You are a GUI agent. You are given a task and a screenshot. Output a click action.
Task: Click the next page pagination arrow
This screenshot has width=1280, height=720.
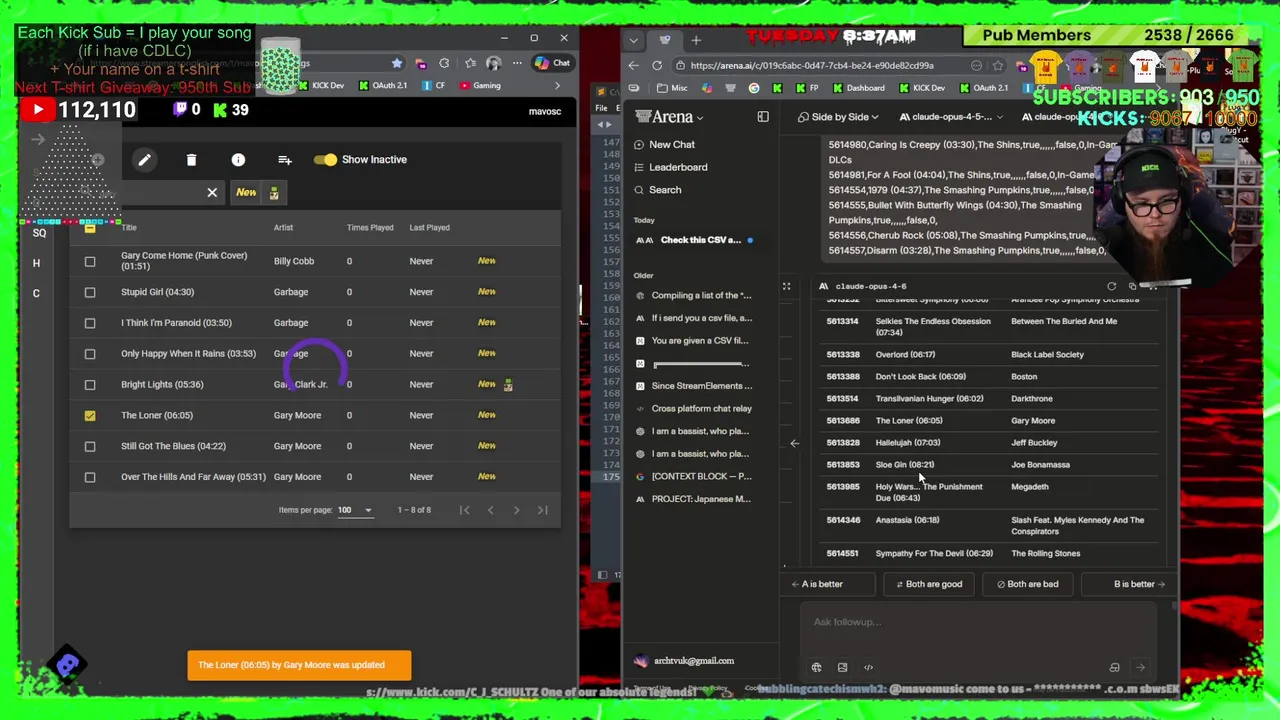tap(516, 510)
